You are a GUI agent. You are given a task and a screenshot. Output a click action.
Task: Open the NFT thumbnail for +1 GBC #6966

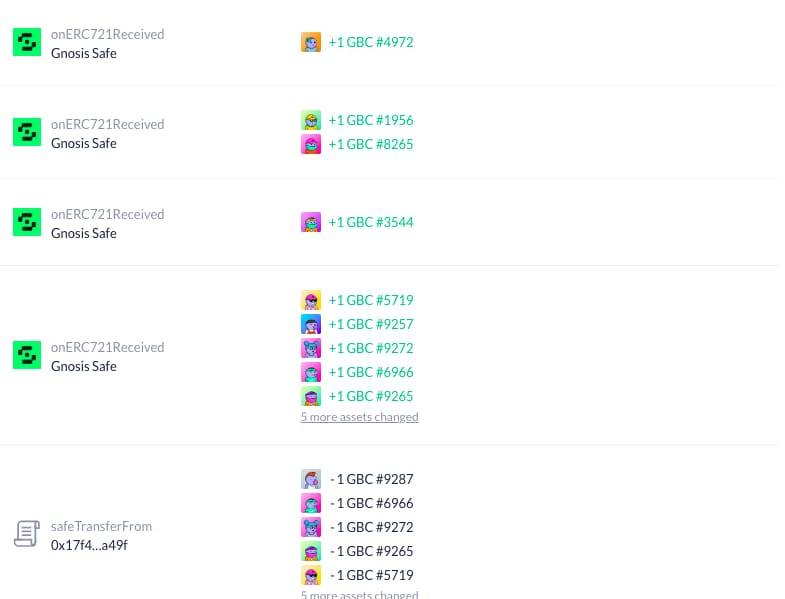point(311,372)
